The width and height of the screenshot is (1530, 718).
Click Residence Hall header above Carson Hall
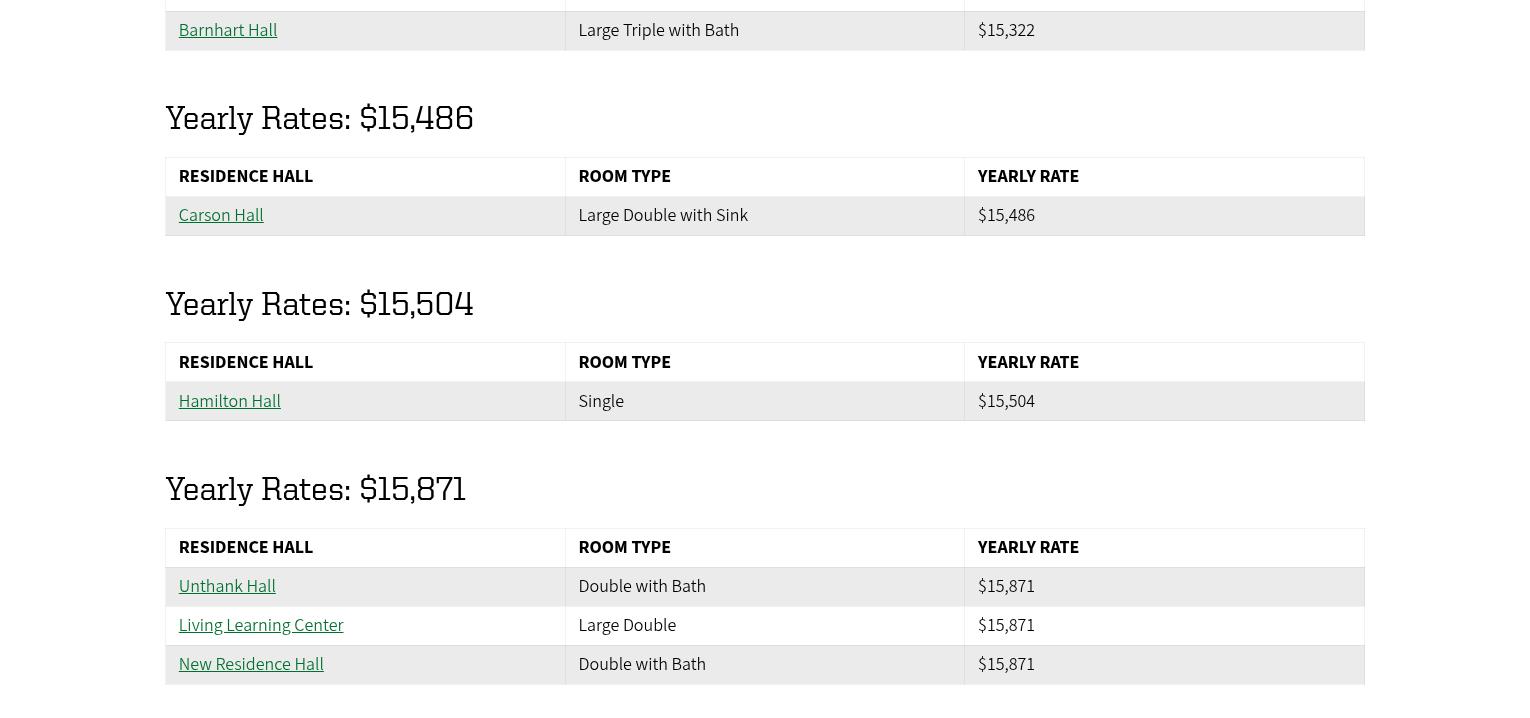[246, 177]
